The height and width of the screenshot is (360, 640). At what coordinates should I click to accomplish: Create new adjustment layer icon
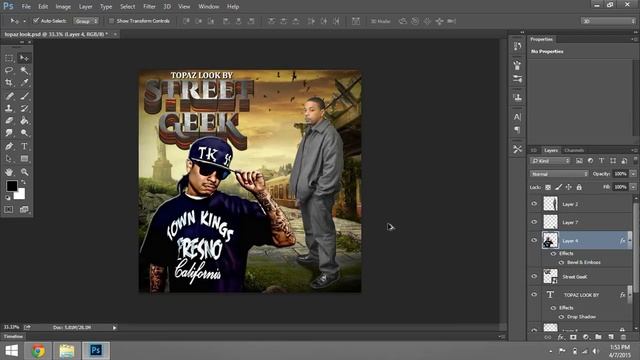click(586, 337)
